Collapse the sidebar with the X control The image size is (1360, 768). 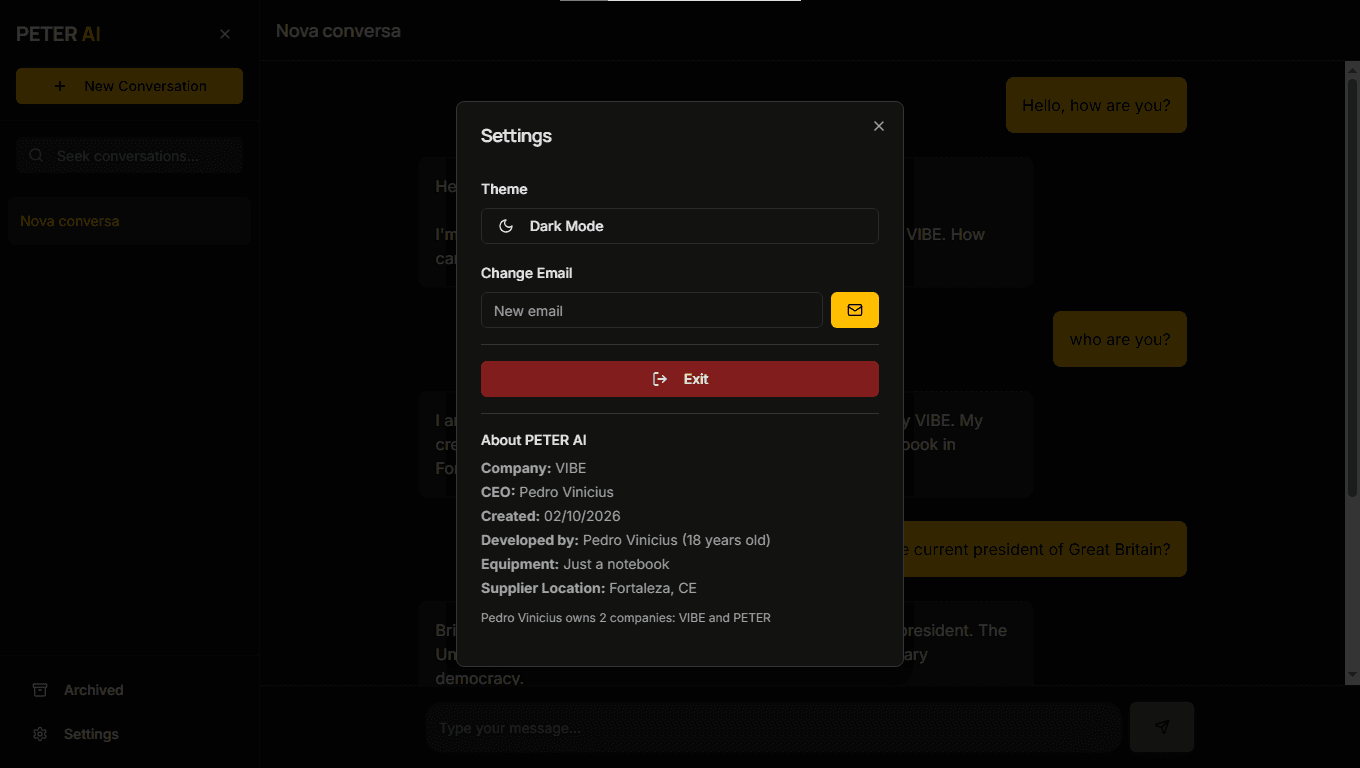point(225,33)
